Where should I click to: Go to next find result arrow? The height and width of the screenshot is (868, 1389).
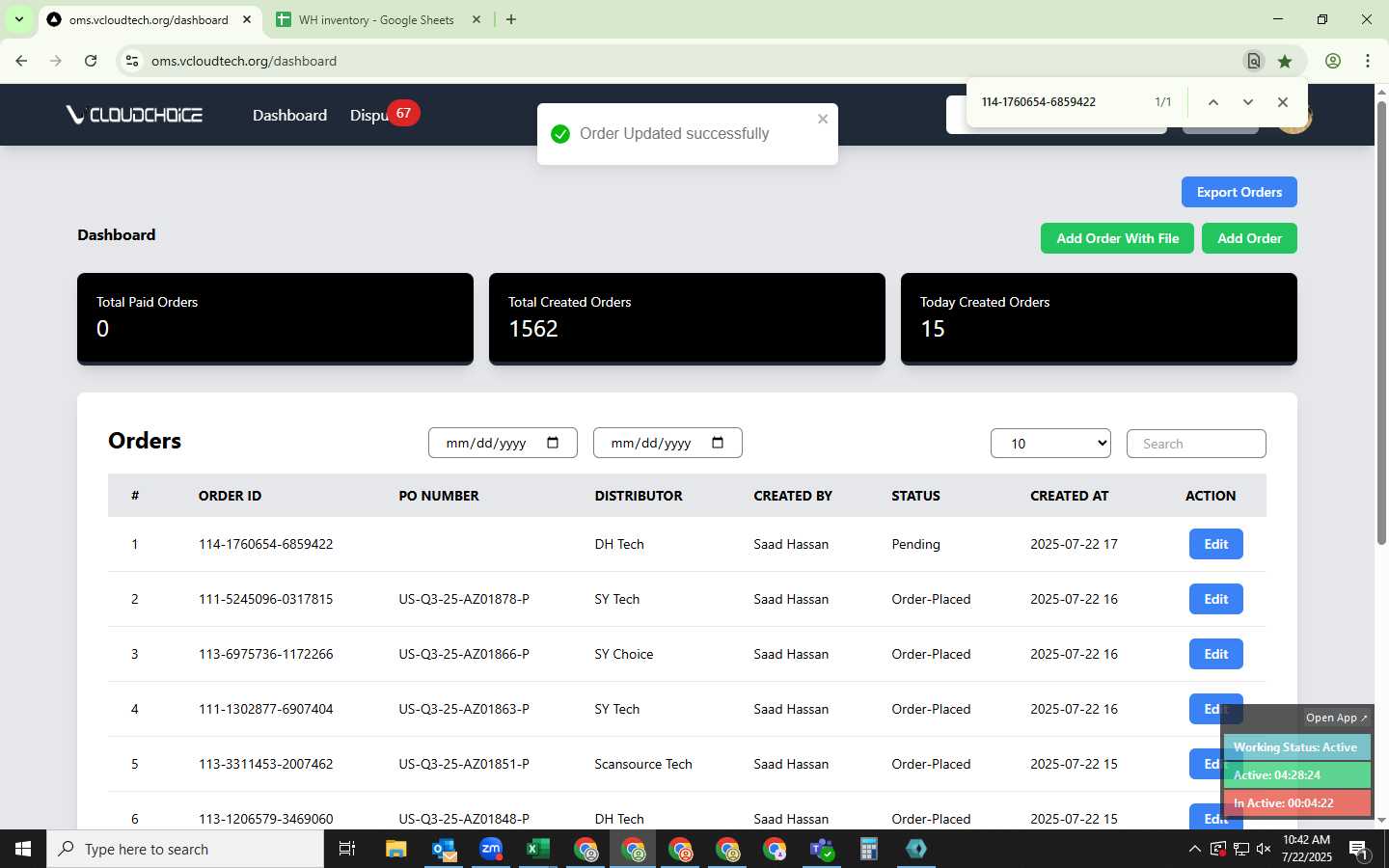coord(1248,102)
